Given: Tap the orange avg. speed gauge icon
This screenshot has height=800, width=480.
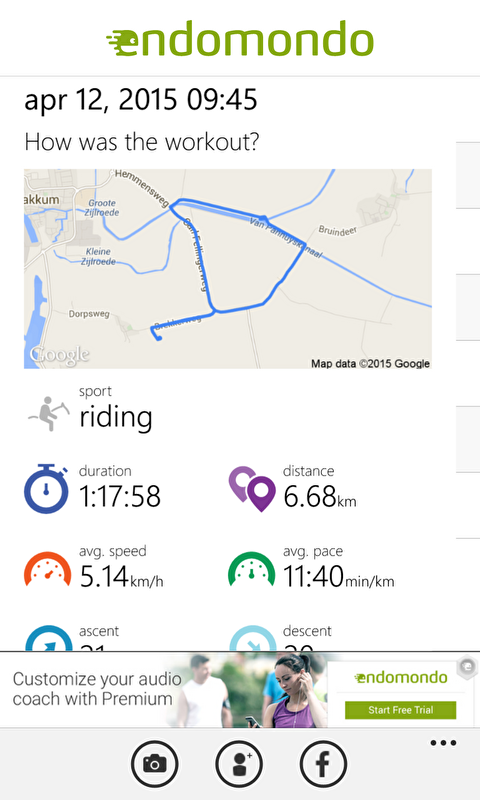Looking at the screenshot, I should [47, 569].
